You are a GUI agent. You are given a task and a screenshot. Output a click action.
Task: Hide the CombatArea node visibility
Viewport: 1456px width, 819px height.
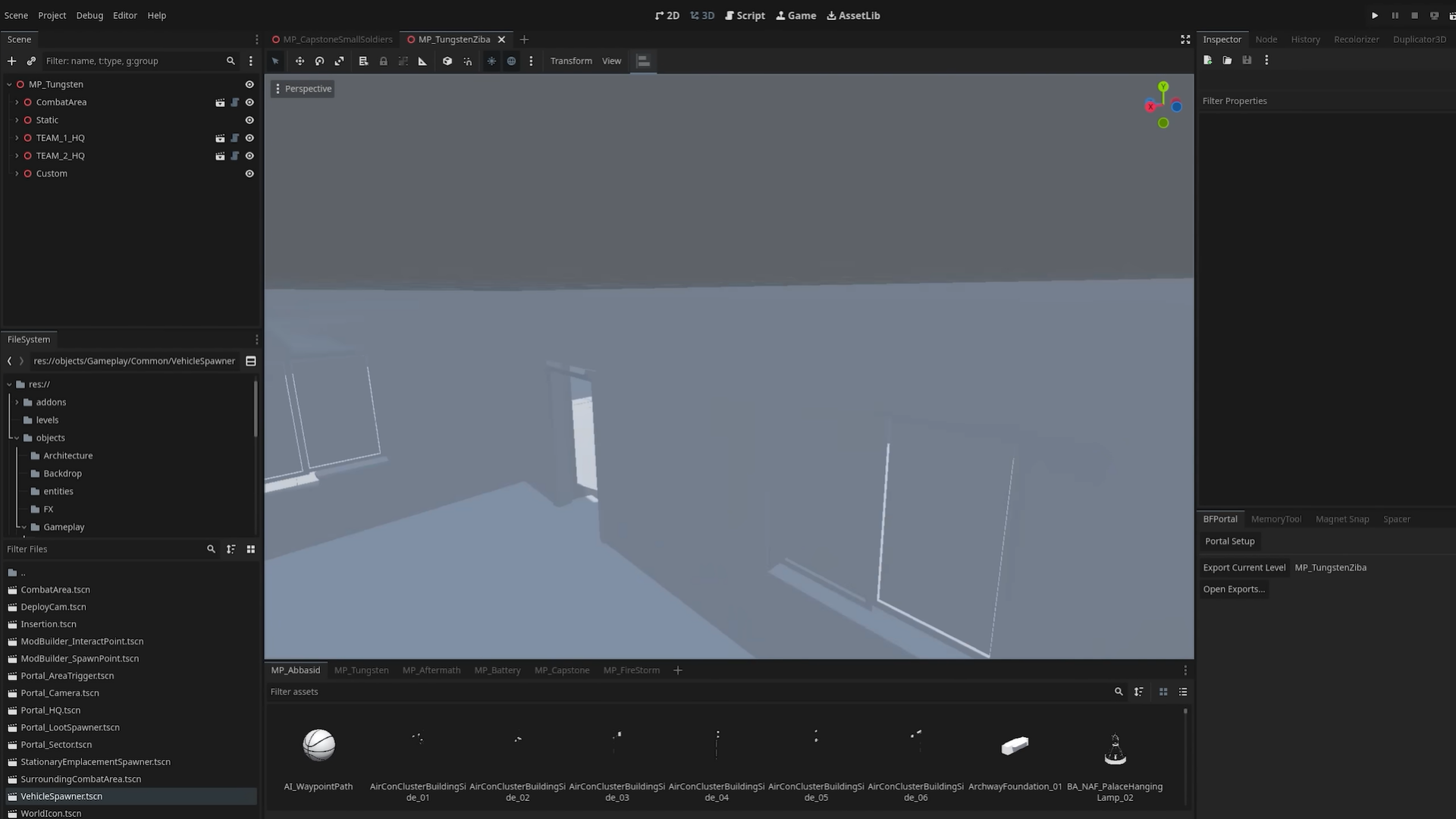tap(249, 102)
